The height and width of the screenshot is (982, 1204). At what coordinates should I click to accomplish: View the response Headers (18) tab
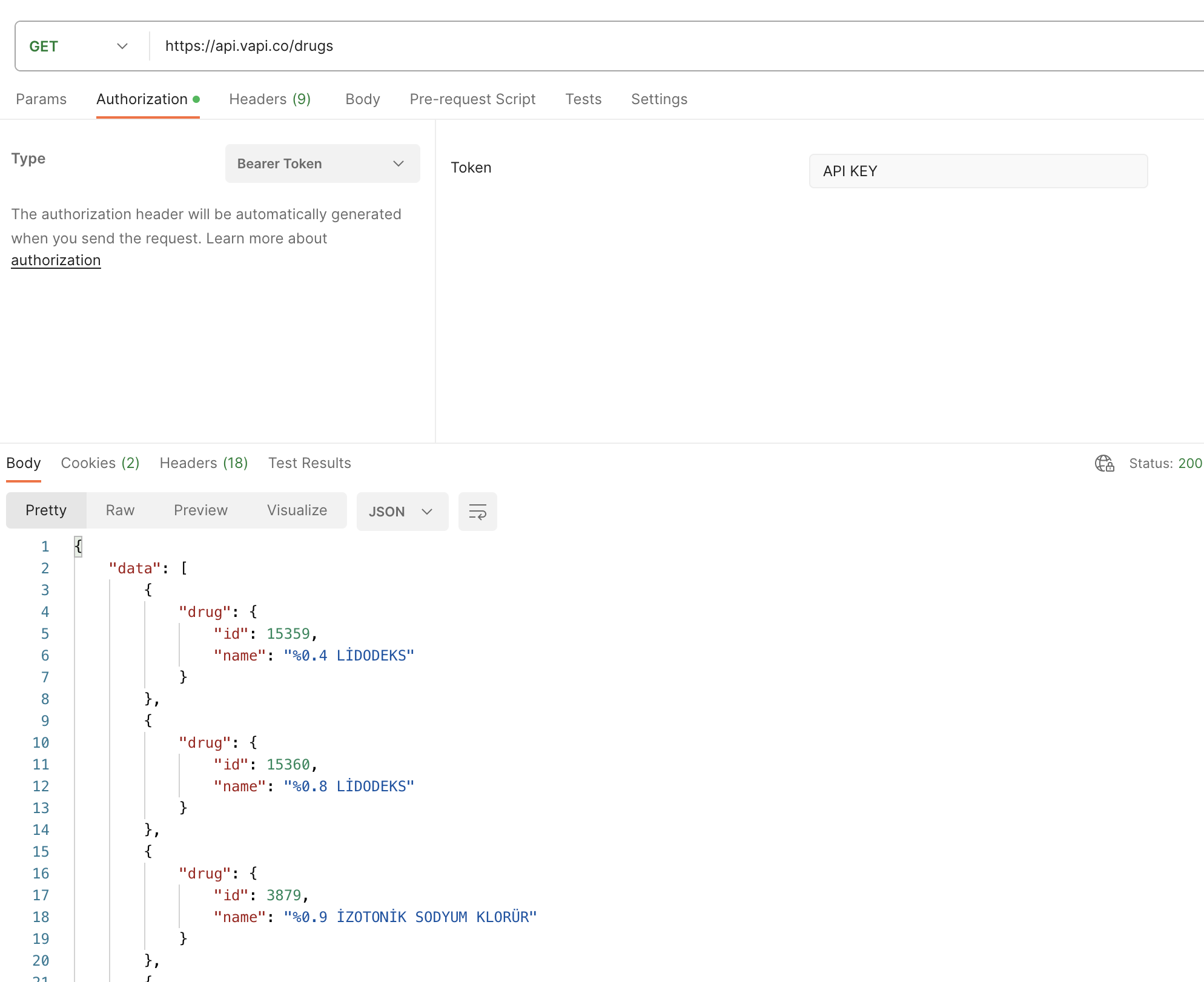pyautogui.click(x=203, y=463)
